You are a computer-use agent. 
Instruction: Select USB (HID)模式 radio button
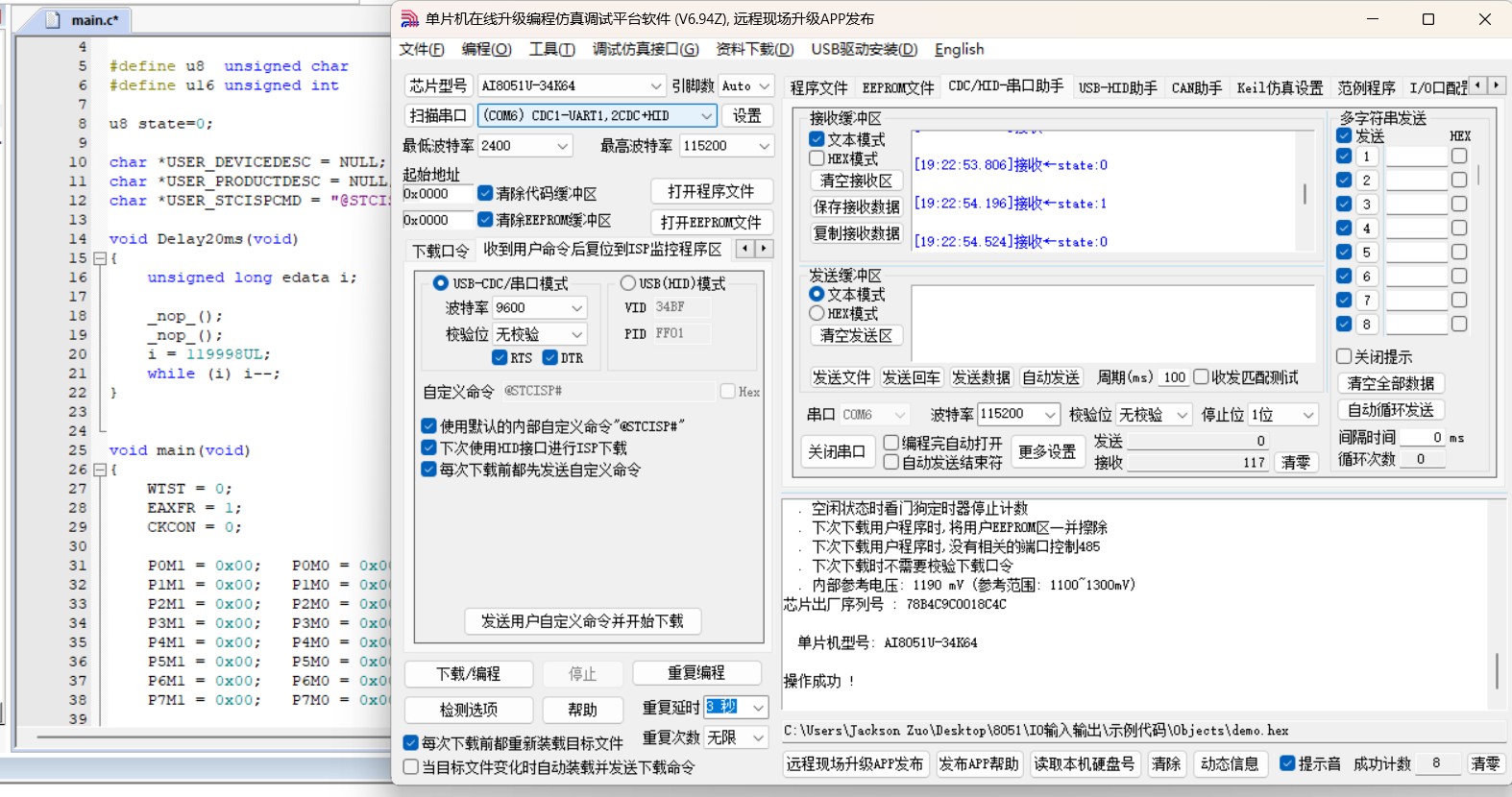click(627, 283)
